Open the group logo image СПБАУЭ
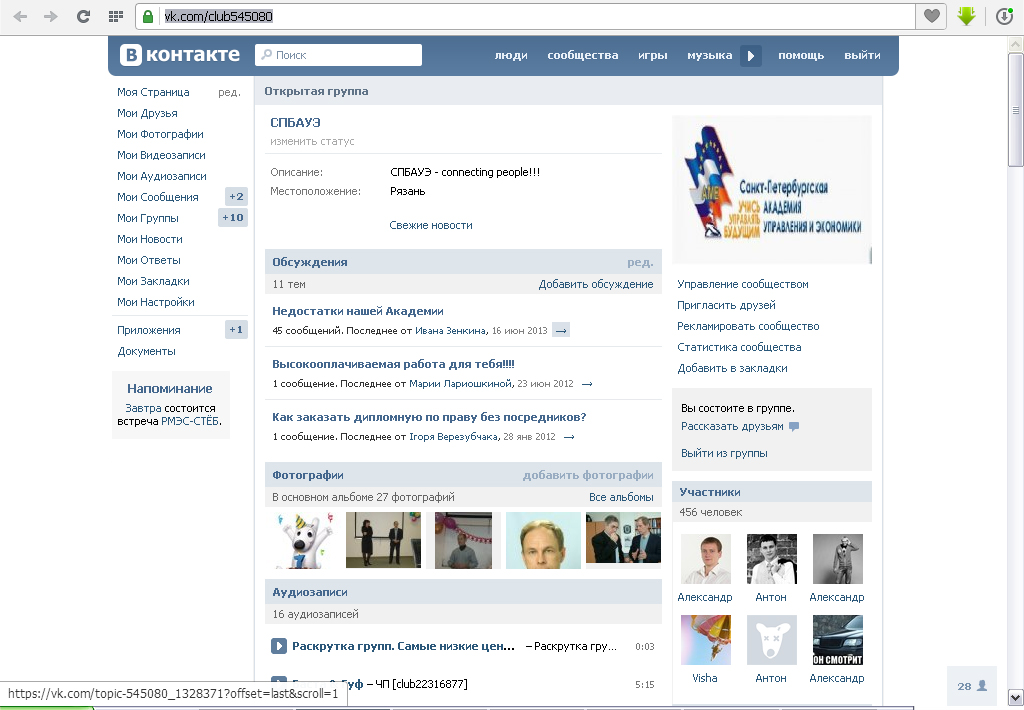The image size is (1024, 710). (772, 189)
